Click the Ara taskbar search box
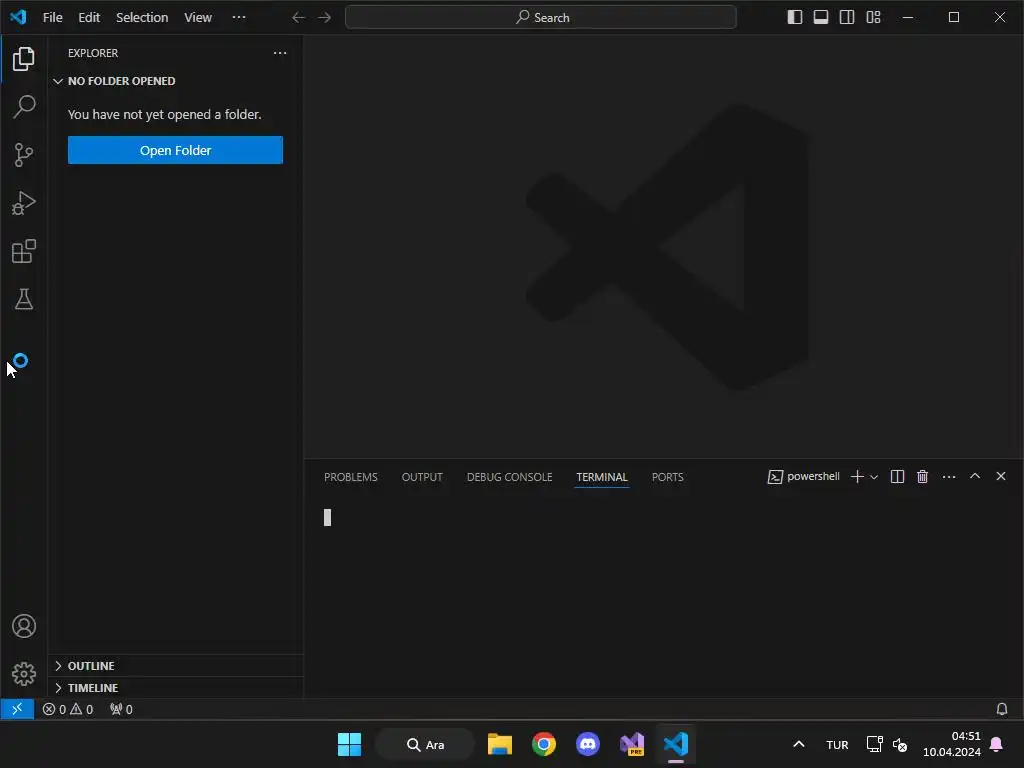 (x=425, y=744)
